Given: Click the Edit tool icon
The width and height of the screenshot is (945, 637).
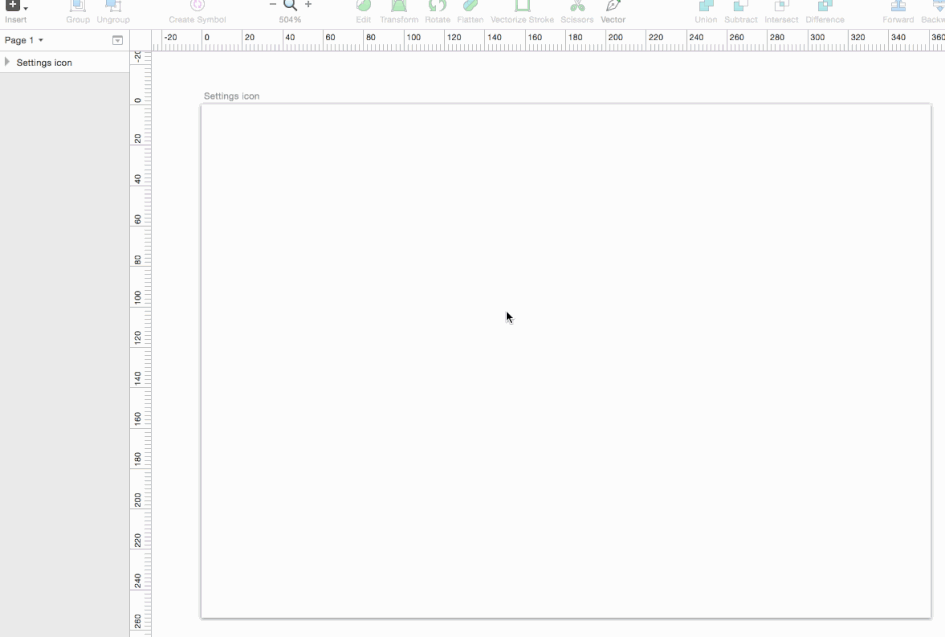Looking at the screenshot, I should click(x=363, y=6).
